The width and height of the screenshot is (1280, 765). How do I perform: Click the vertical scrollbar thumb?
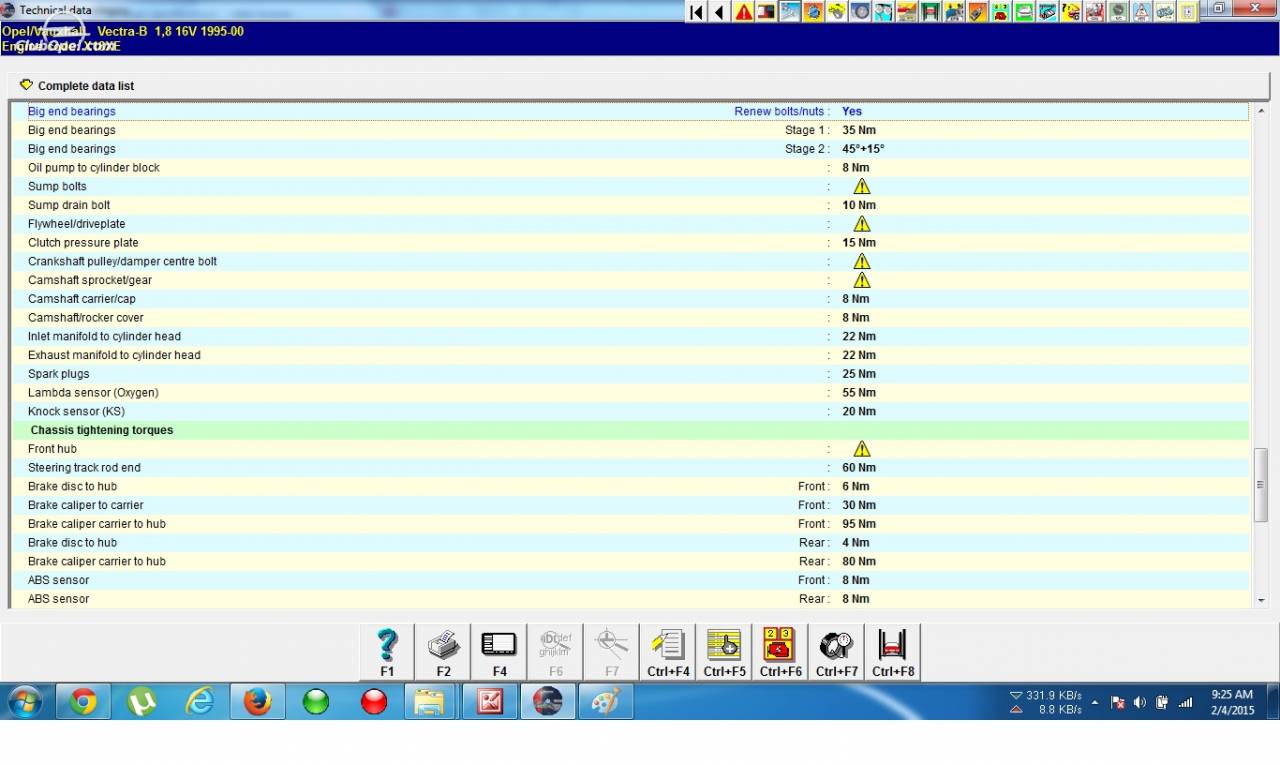point(1261,484)
